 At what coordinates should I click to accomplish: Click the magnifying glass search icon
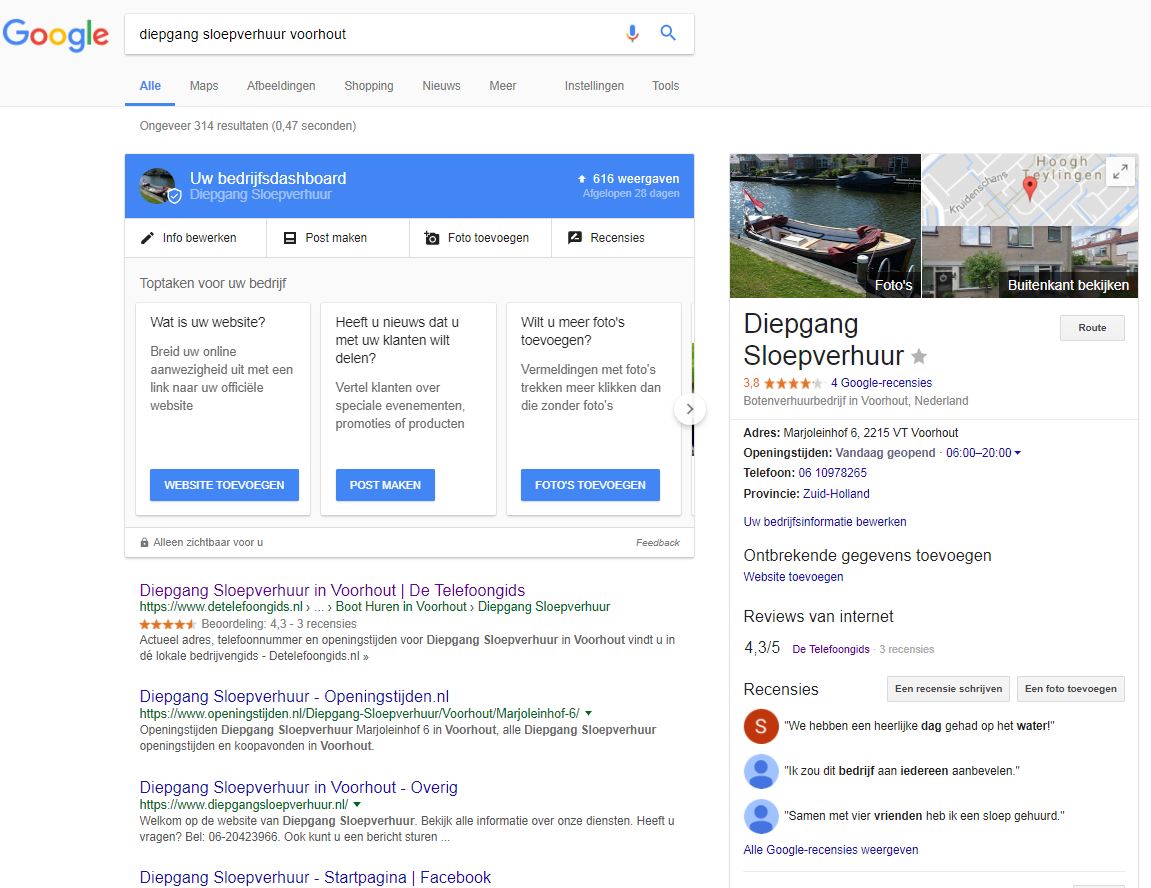tap(667, 32)
